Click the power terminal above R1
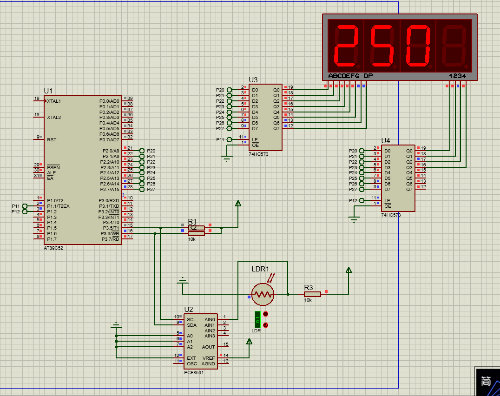This screenshot has width=500, height=396. 238,203
